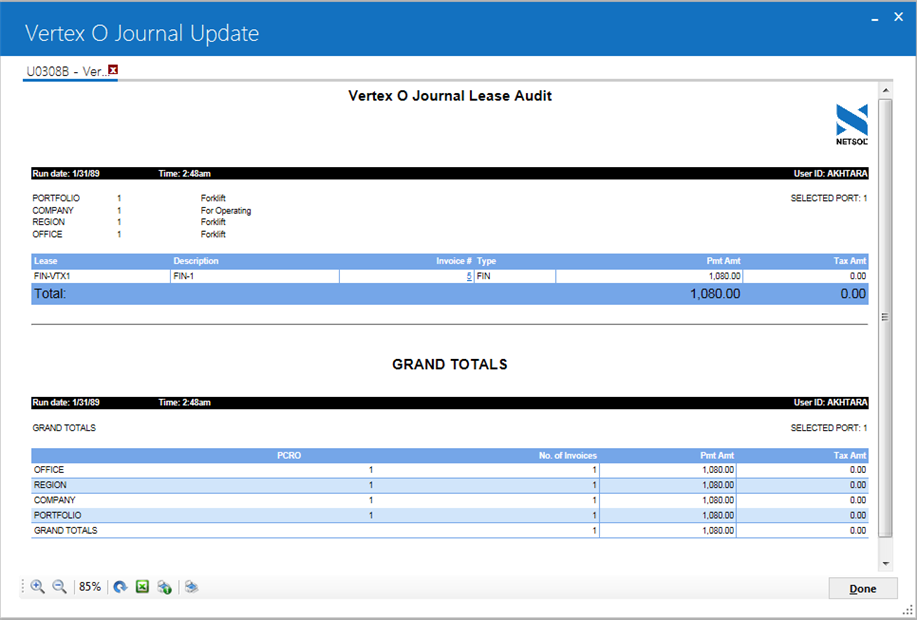Click the OFFICE row in grand totals table
The width and height of the screenshot is (917, 620).
pos(450,470)
